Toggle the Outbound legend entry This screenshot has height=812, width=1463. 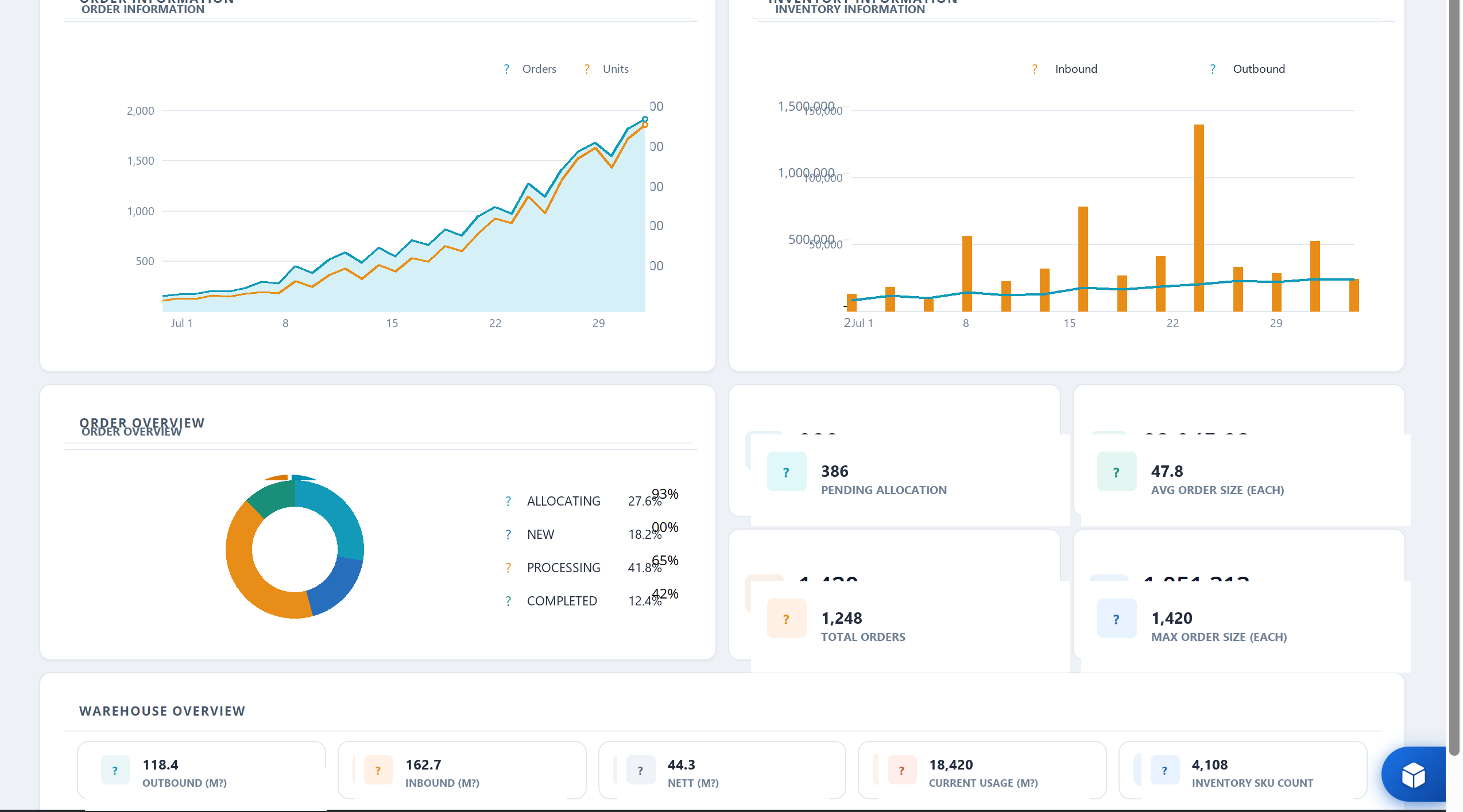click(x=1247, y=69)
